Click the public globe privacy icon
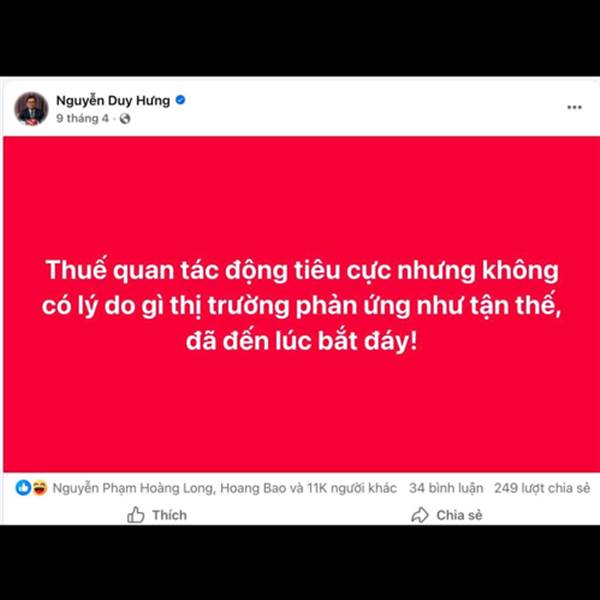The width and height of the screenshot is (600, 600). coord(125,119)
